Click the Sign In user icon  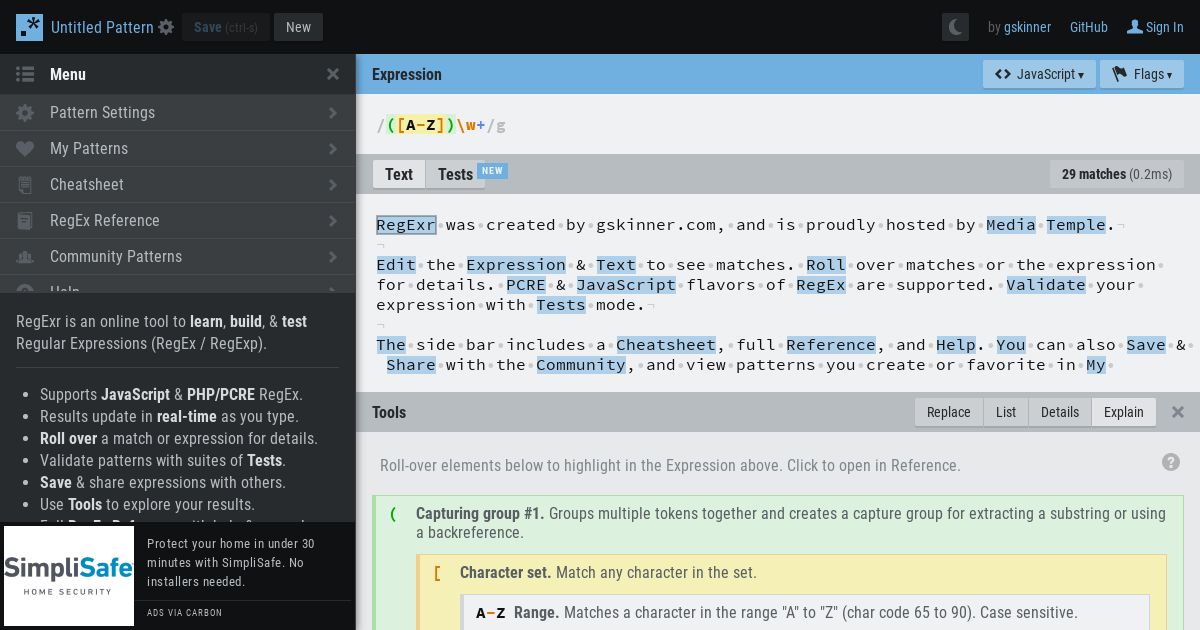click(1135, 27)
